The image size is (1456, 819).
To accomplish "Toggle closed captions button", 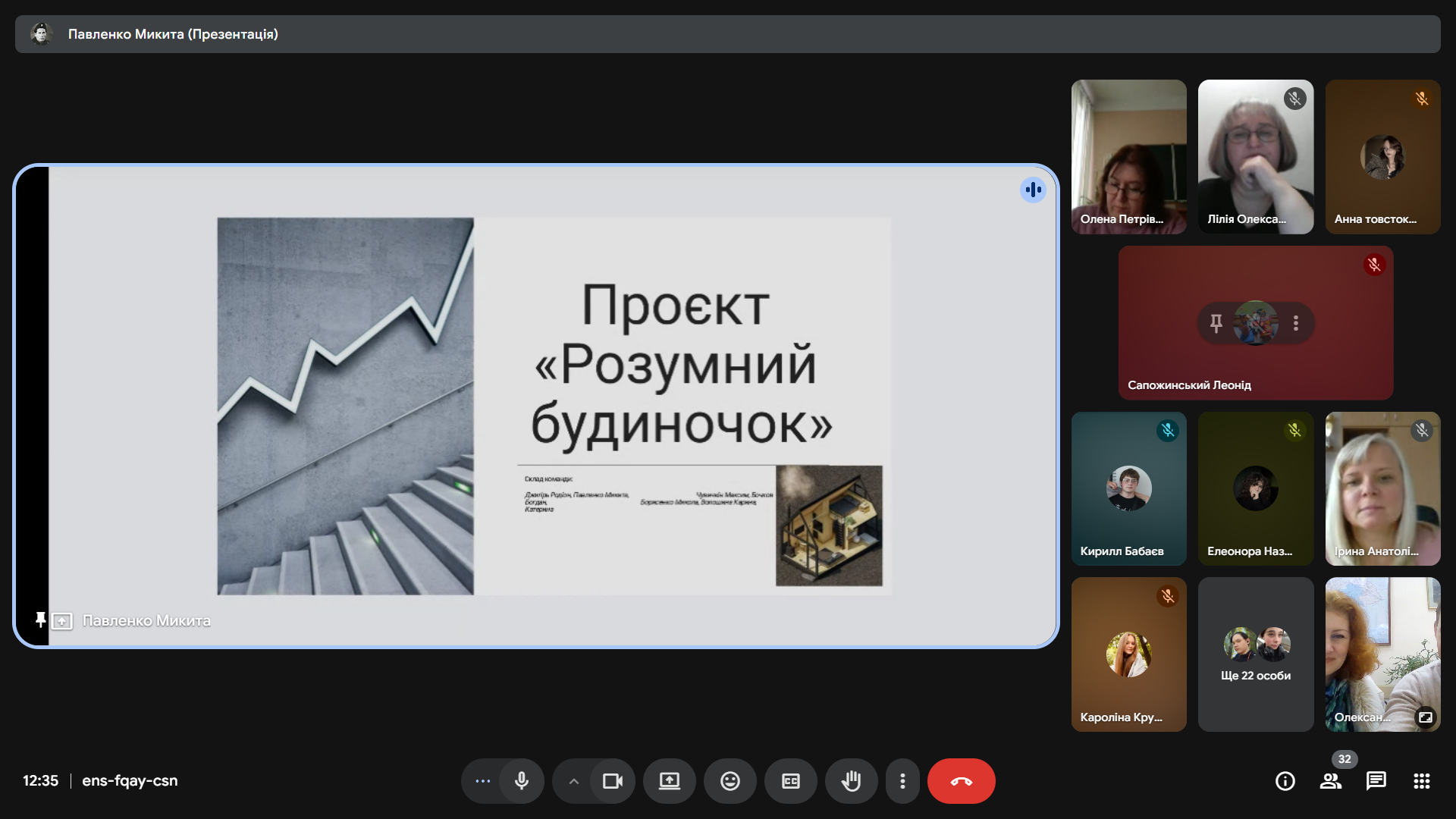I will [x=790, y=781].
